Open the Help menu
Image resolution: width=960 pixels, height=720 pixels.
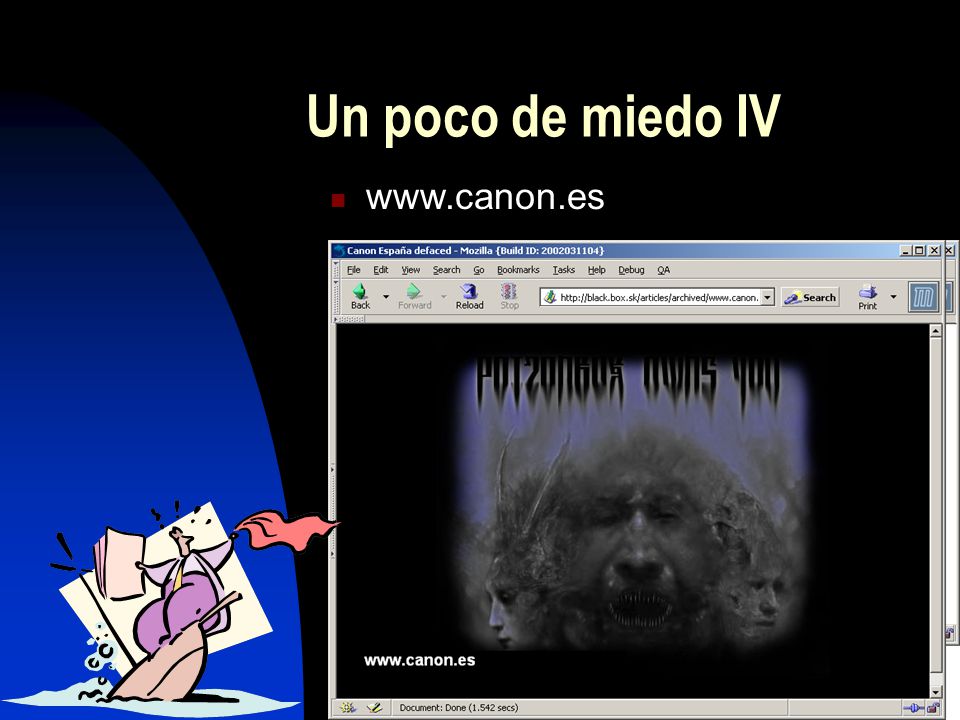tap(596, 270)
